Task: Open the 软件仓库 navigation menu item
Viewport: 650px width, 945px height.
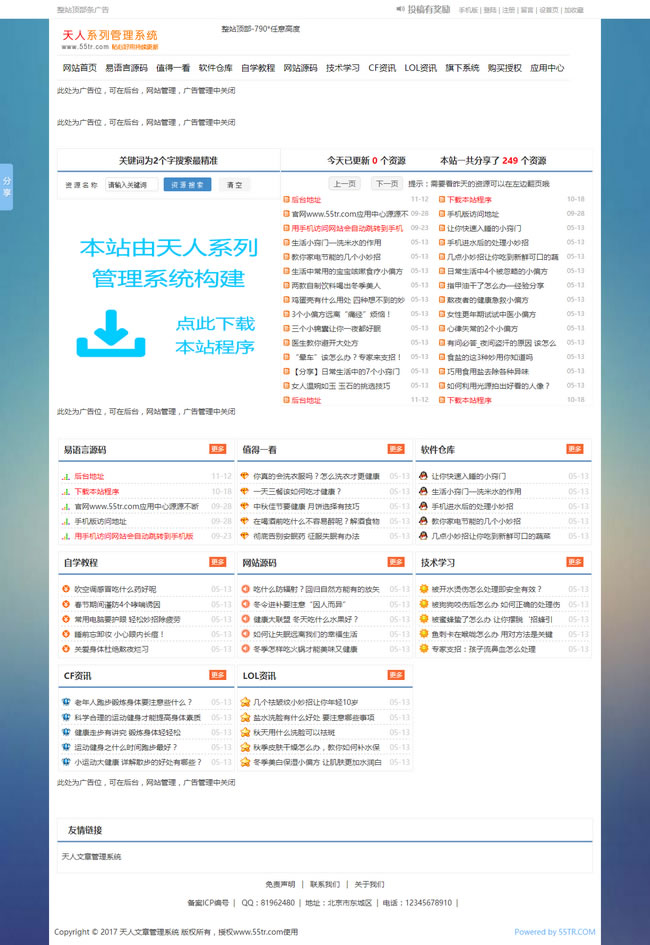Action: 215,68
